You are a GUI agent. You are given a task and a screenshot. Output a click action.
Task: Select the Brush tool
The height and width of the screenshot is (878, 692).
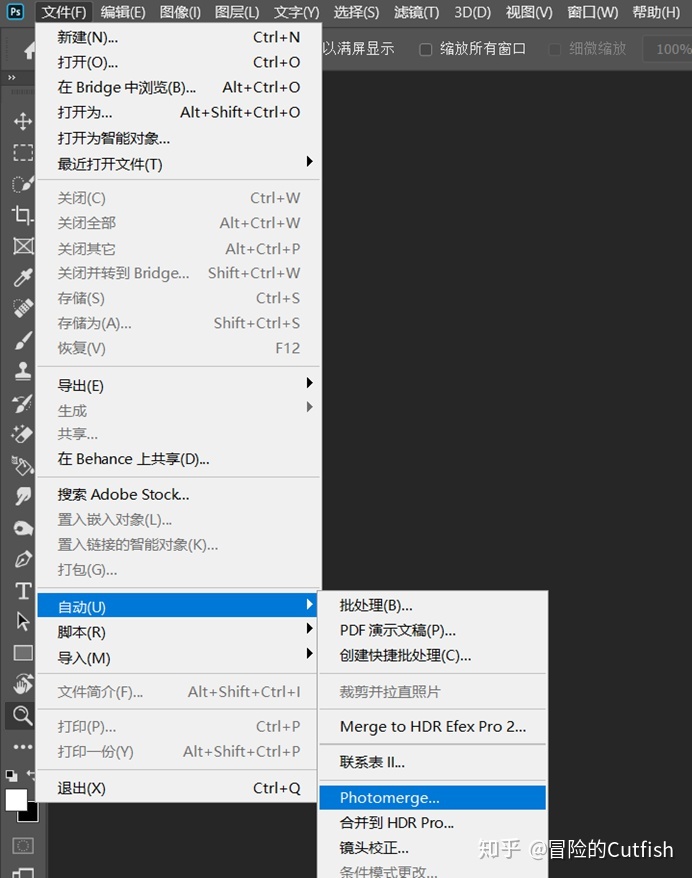pyautogui.click(x=22, y=340)
